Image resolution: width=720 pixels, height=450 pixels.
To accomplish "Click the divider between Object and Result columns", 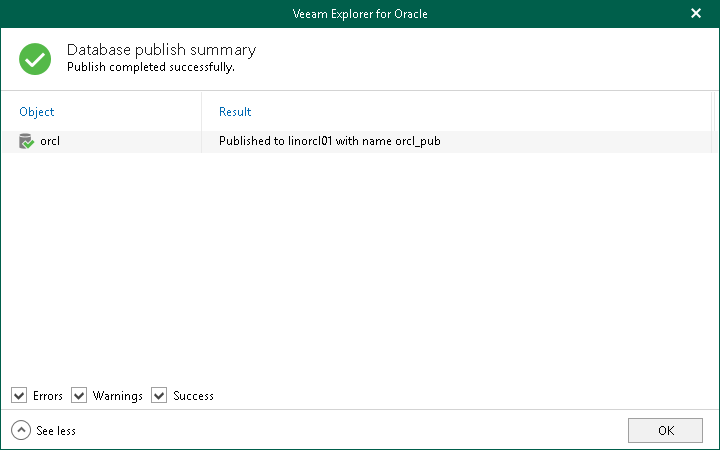I will tap(202, 112).
